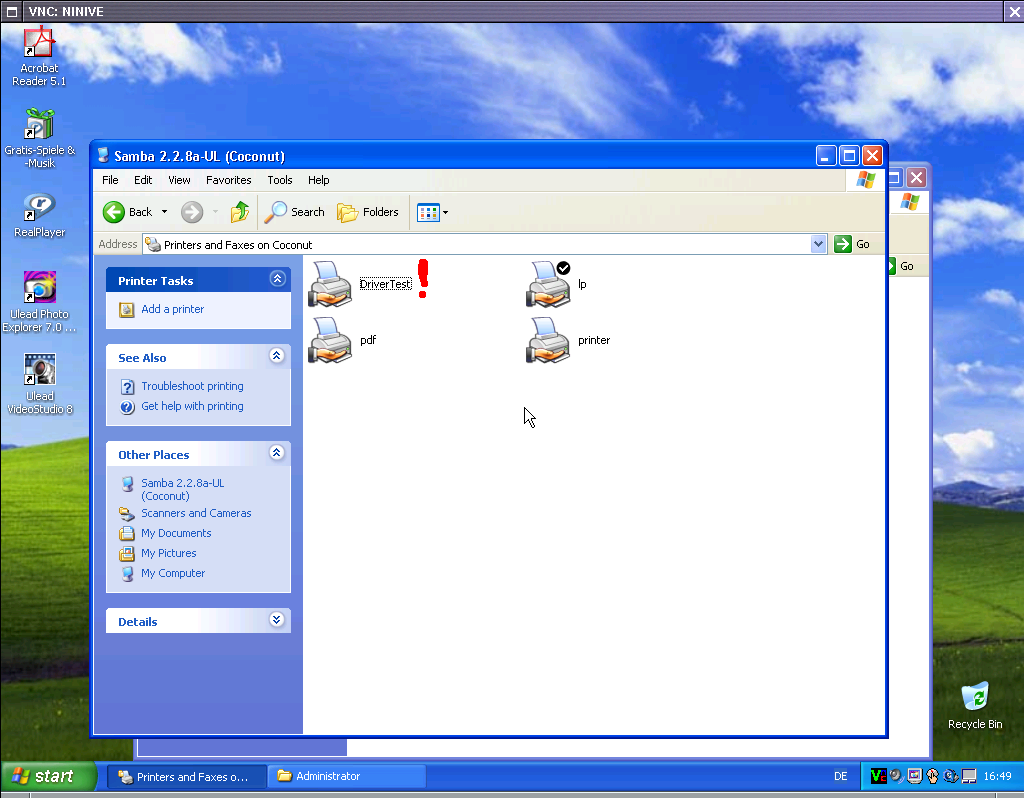Viewport: 1024px width, 798px height.
Task: Select the DriverTest printer icon
Action: point(331,284)
